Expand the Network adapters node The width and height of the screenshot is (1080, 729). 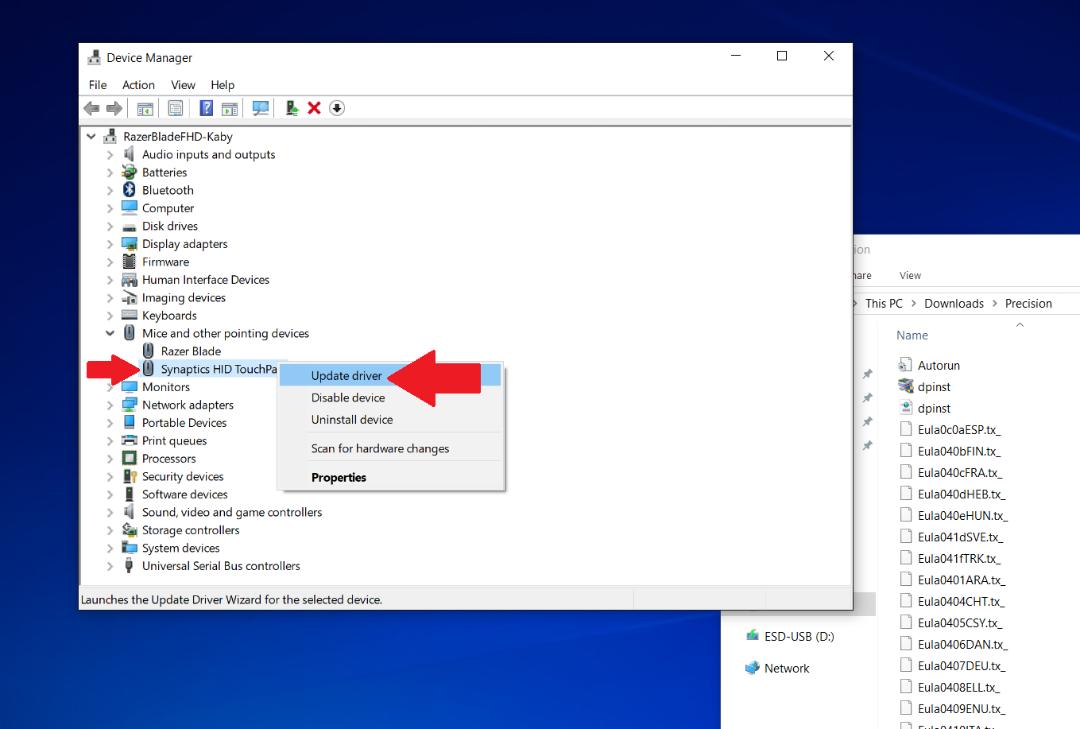point(110,405)
